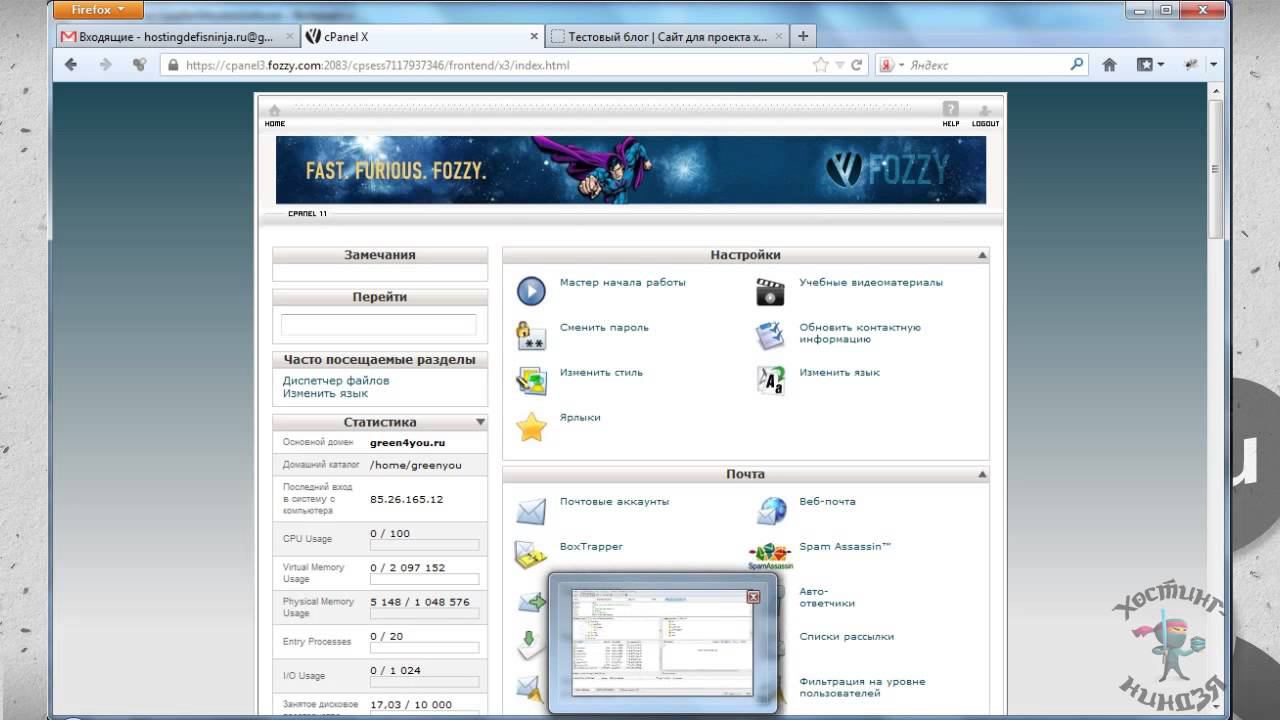
Task: Open Фильтрация на уровне пользователей link
Action: [862, 687]
